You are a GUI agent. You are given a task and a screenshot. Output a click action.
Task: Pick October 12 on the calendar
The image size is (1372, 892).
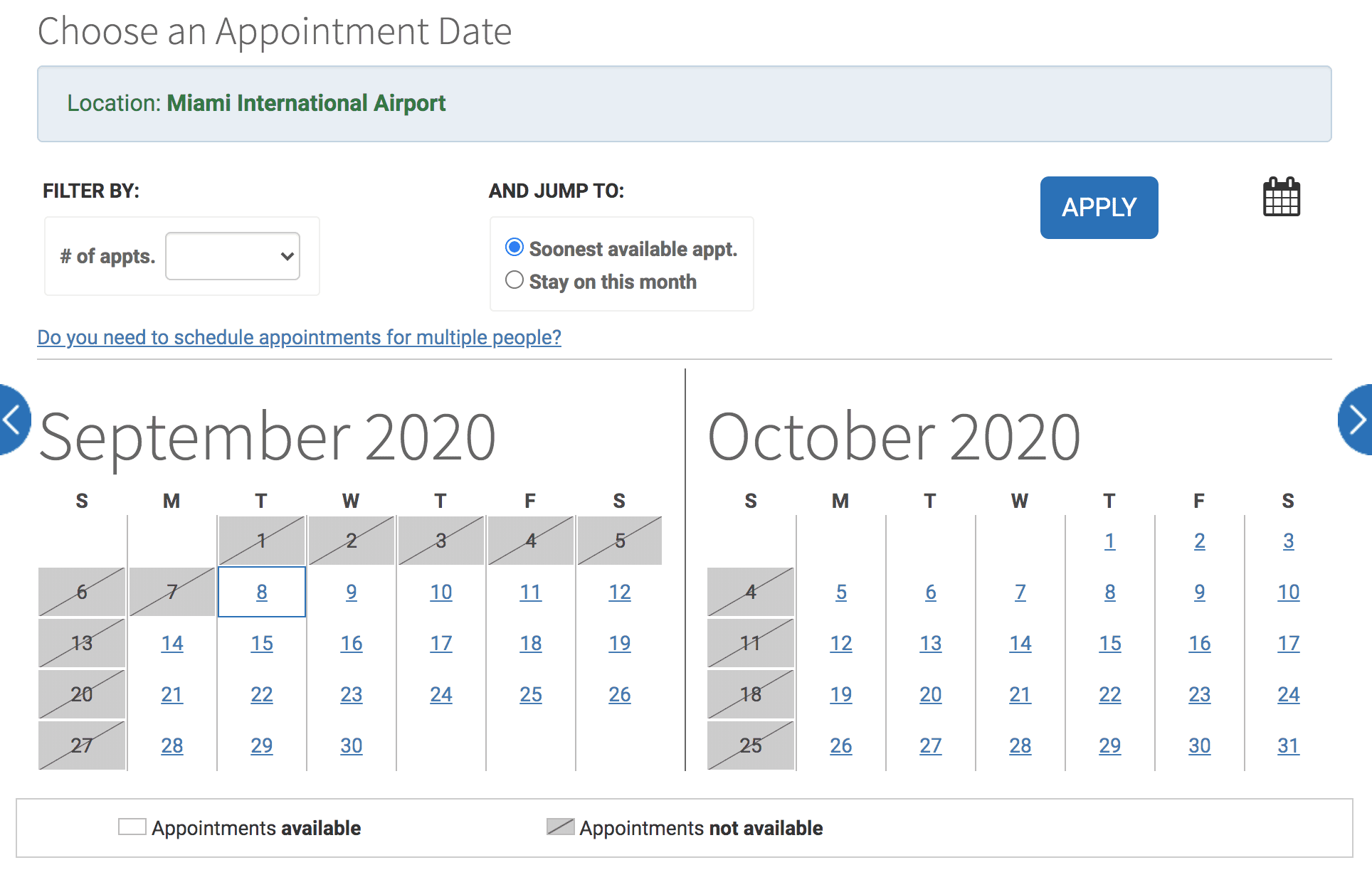click(841, 643)
